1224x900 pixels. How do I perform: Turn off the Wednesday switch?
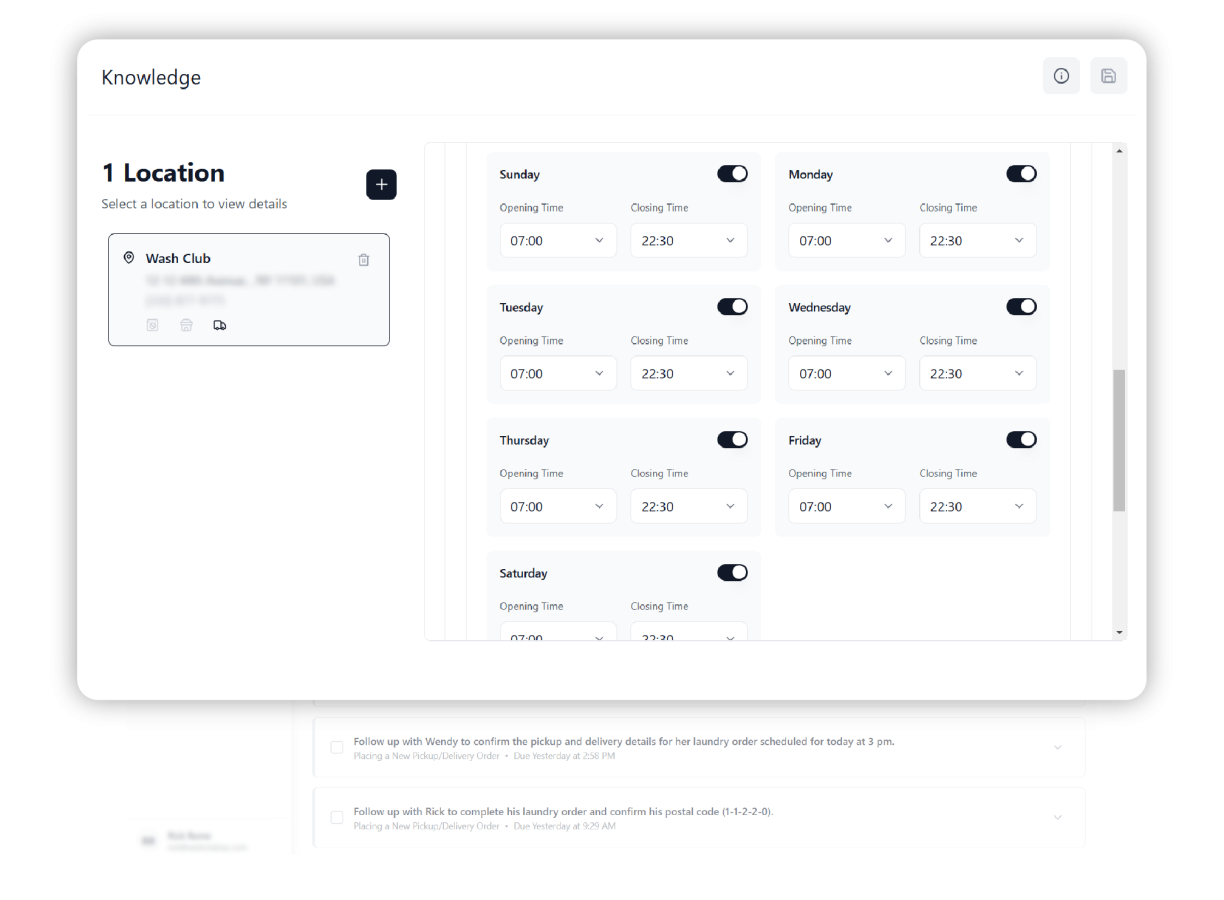point(1021,307)
